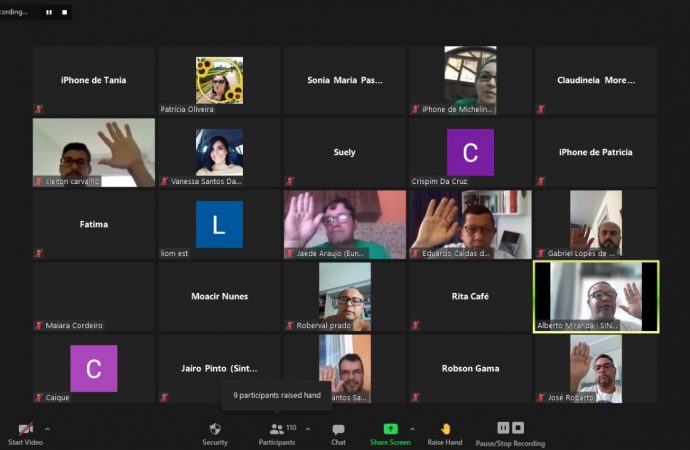Select the cleiton carvalho video tile
This screenshot has width=690, height=450.
click(x=94, y=152)
